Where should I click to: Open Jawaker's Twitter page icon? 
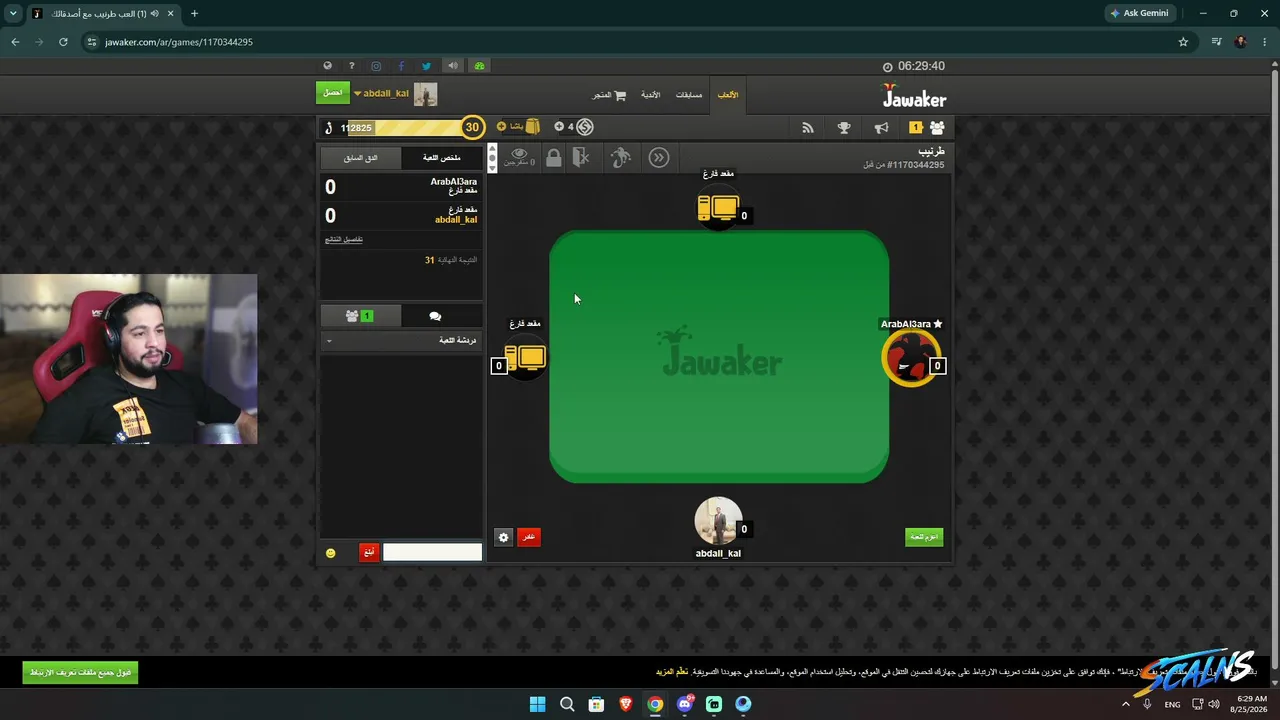(426, 66)
